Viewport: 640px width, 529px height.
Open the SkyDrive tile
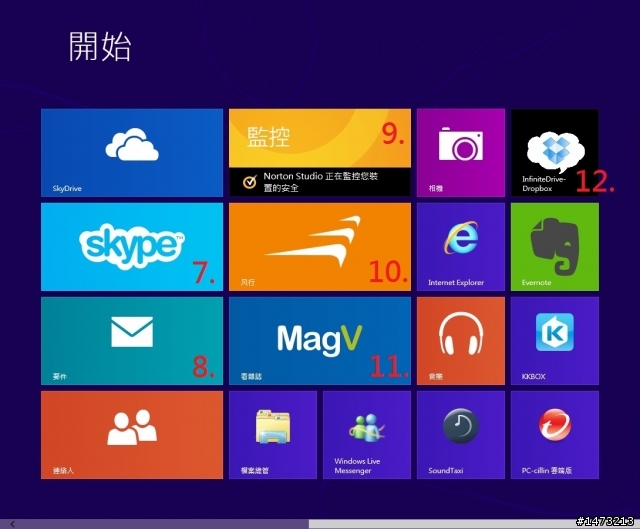132,153
